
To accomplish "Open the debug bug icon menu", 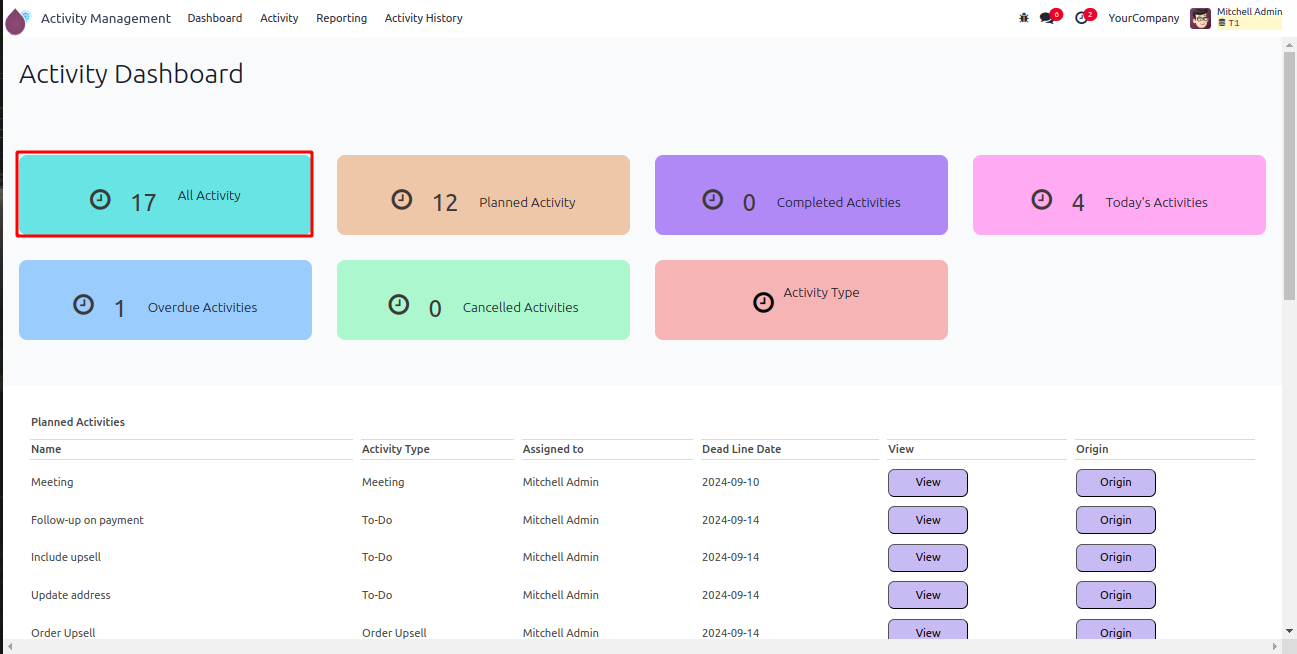I will (1023, 18).
